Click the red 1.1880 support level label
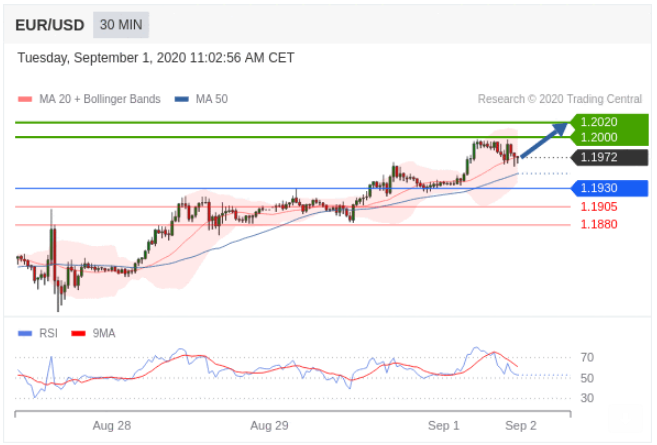 (598, 225)
